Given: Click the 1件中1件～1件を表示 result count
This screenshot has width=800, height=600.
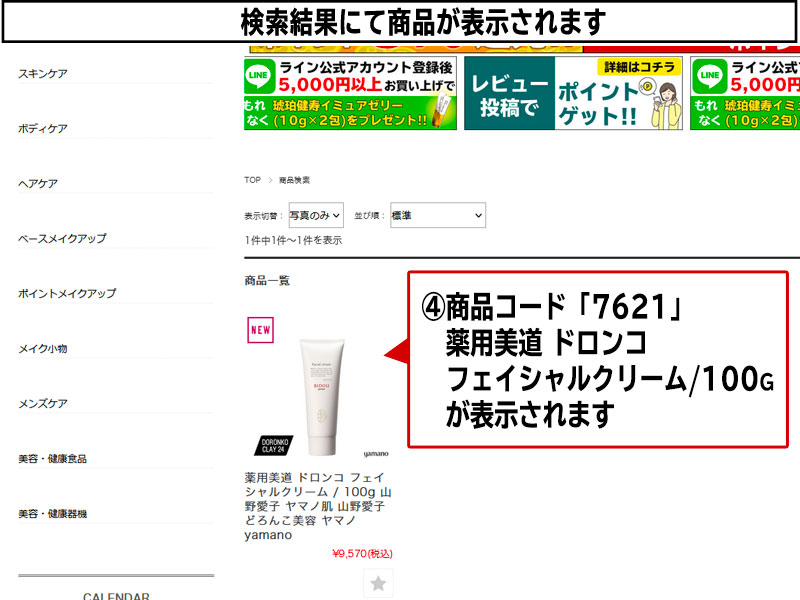Looking at the screenshot, I should (293, 240).
